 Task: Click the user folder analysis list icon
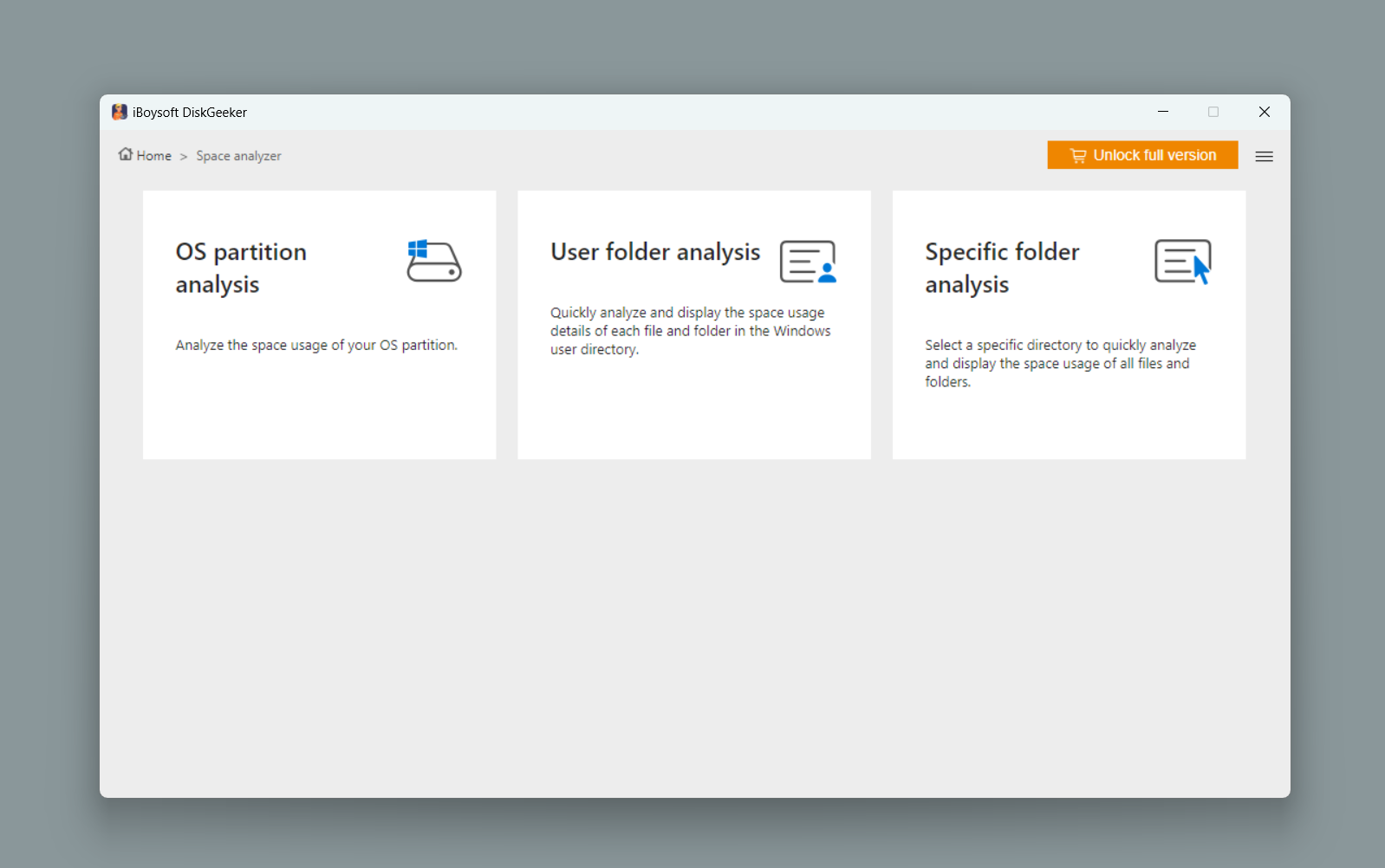(808, 262)
